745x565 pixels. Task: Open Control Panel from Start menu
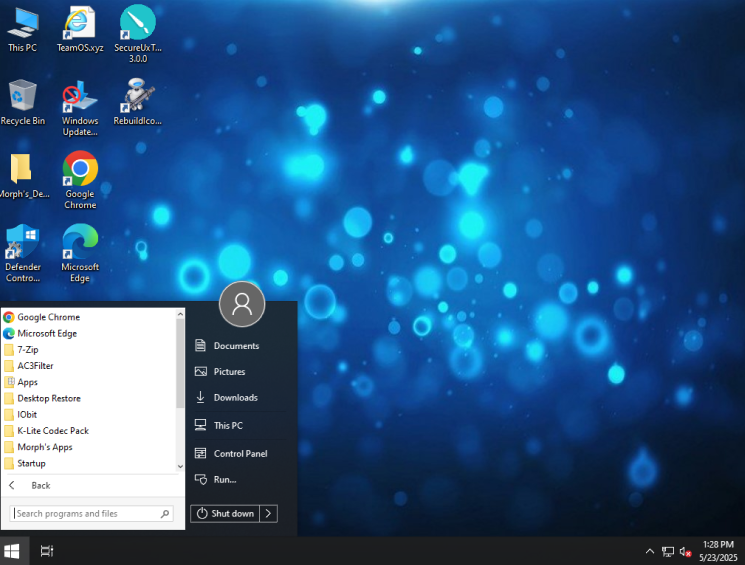[239, 454]
